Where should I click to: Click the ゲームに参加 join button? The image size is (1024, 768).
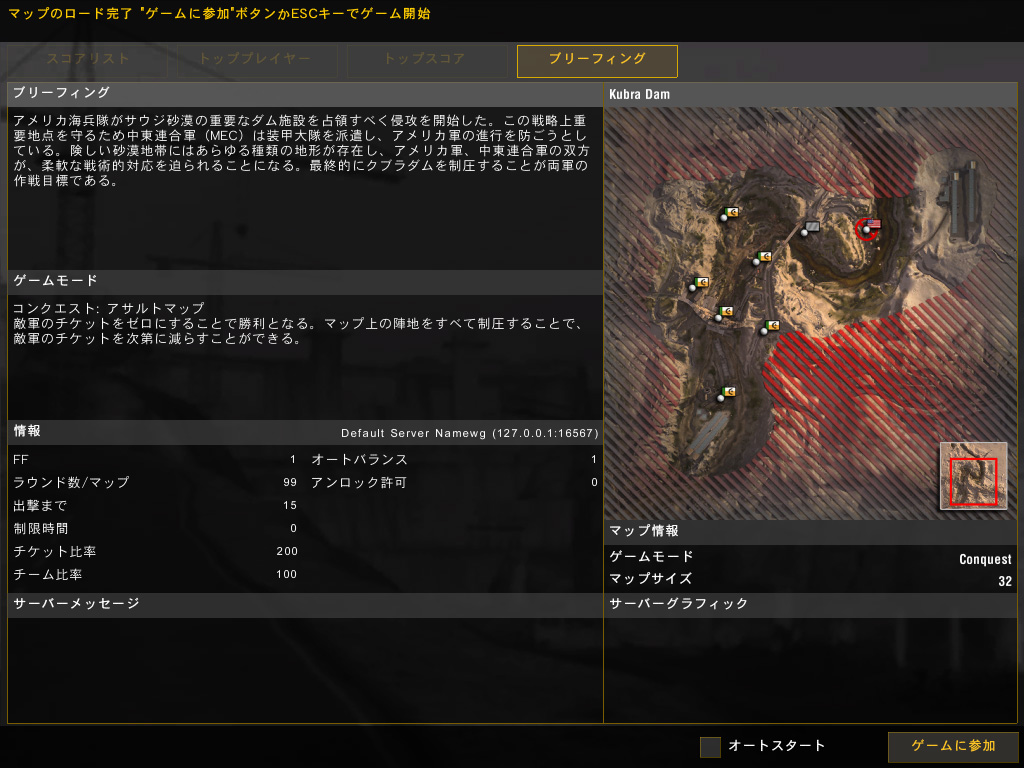coord(953,746)
